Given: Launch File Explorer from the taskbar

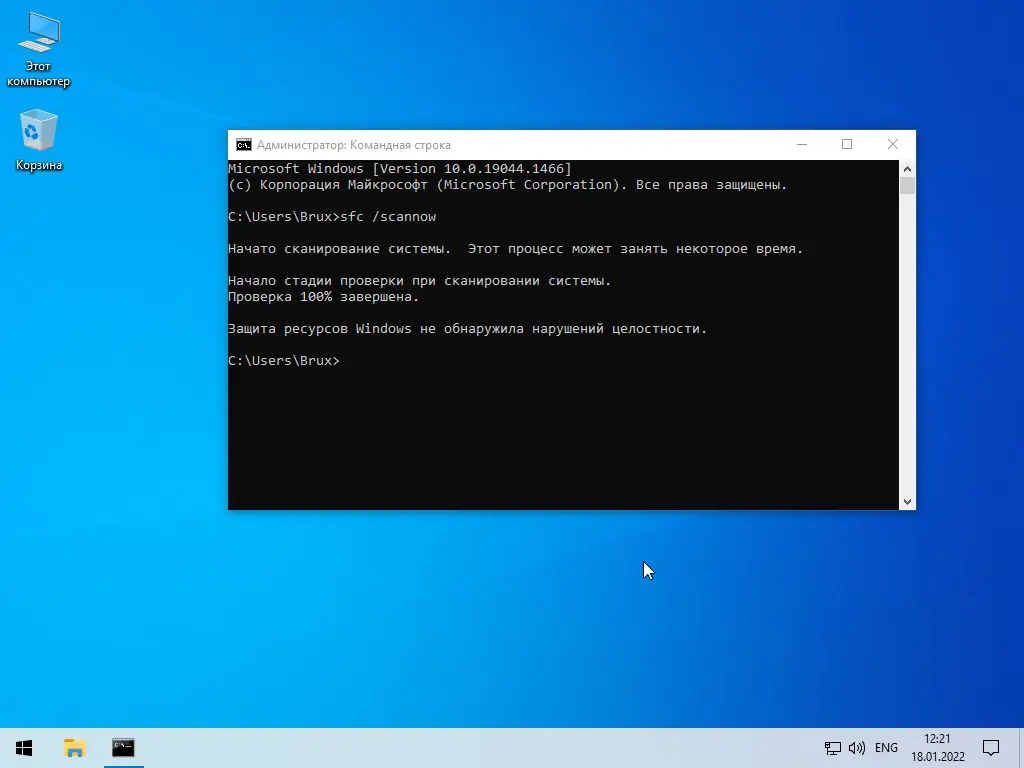Looking at the screenshot, I should [x=74, y=748].
